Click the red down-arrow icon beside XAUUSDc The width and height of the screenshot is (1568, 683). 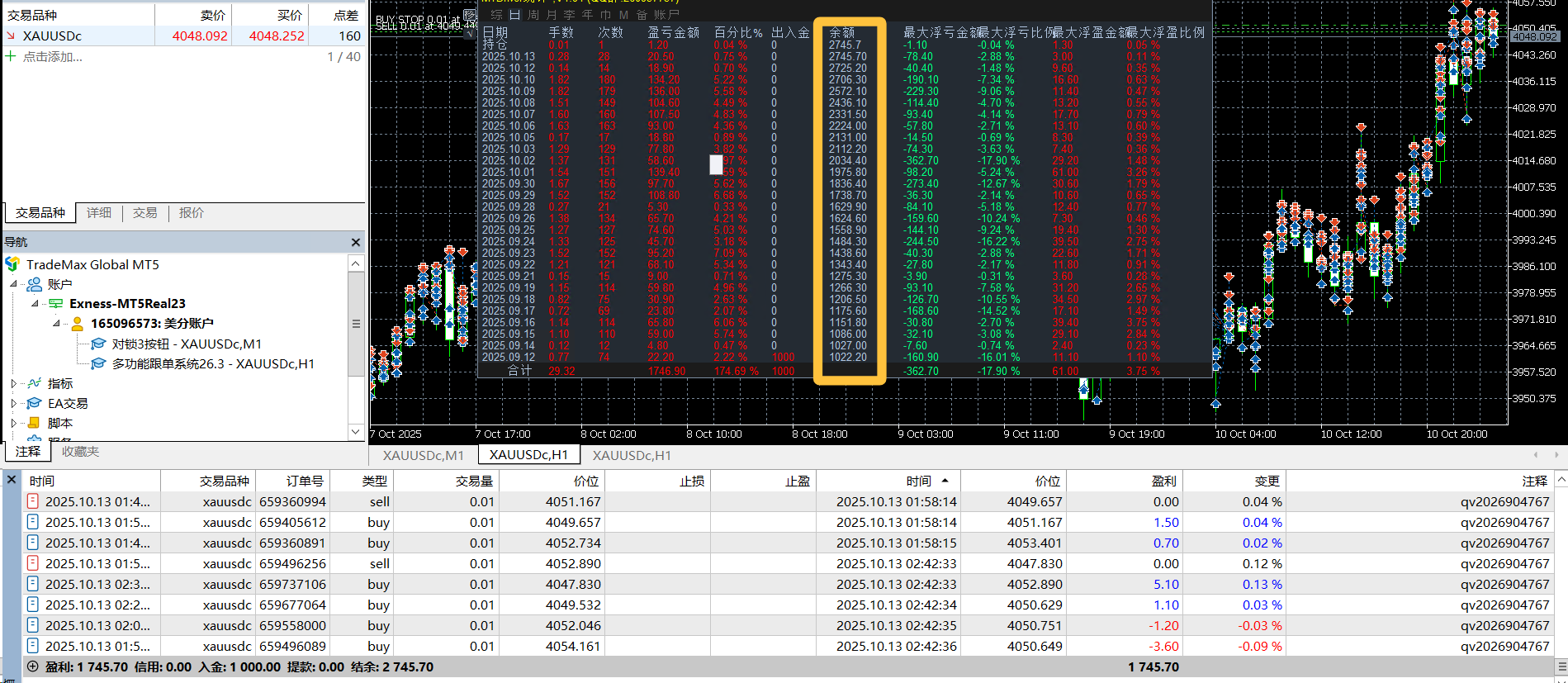click(11, 36)
